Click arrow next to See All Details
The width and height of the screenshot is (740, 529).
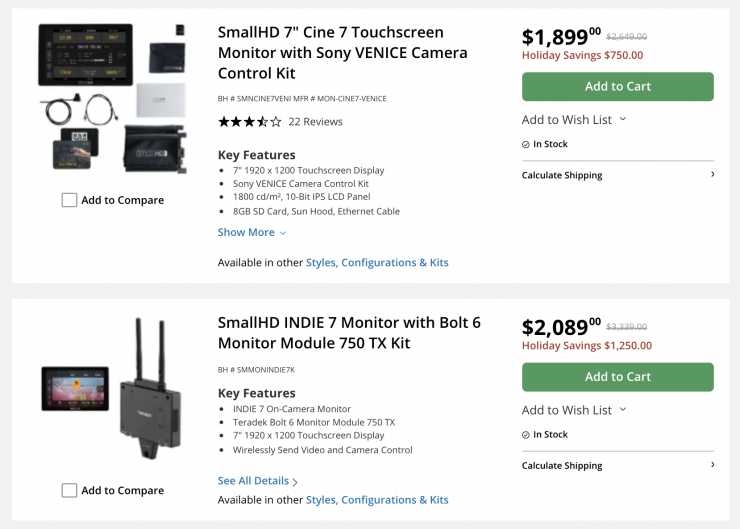click(x=295, y=482)
